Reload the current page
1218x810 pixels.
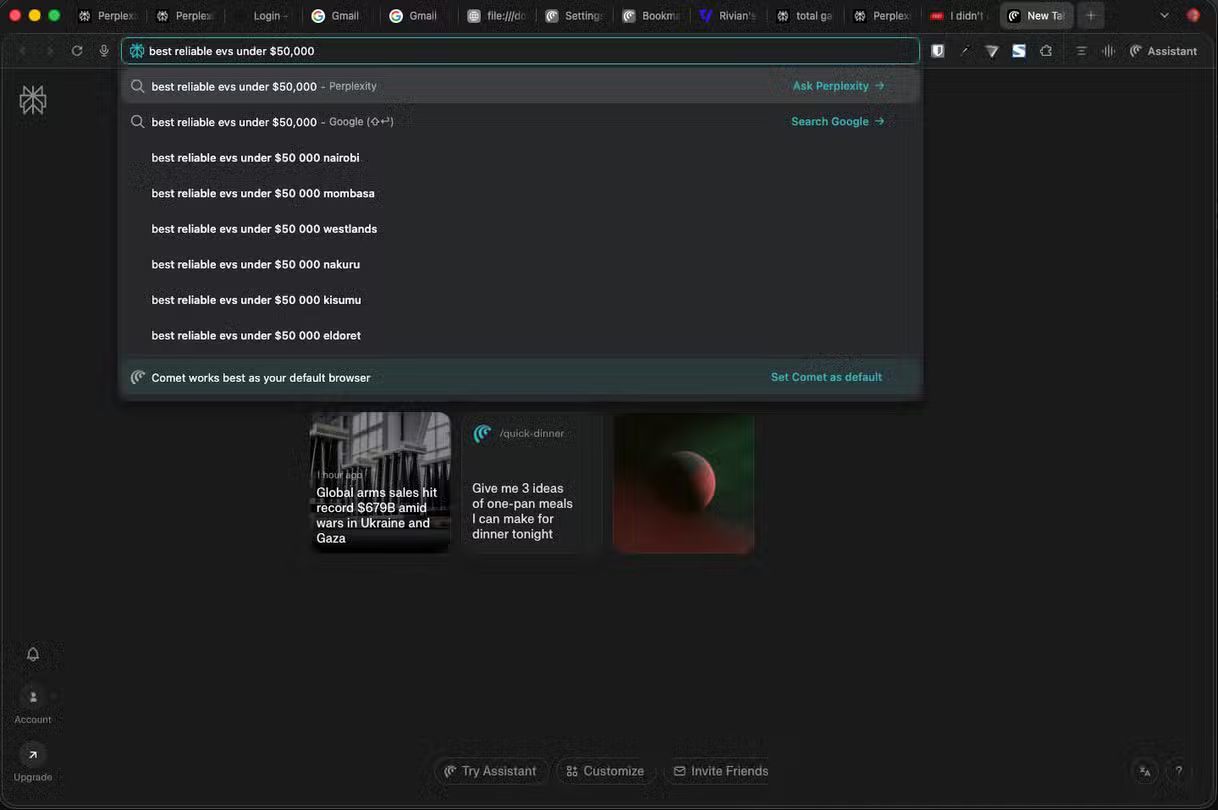tap(77, 51)
